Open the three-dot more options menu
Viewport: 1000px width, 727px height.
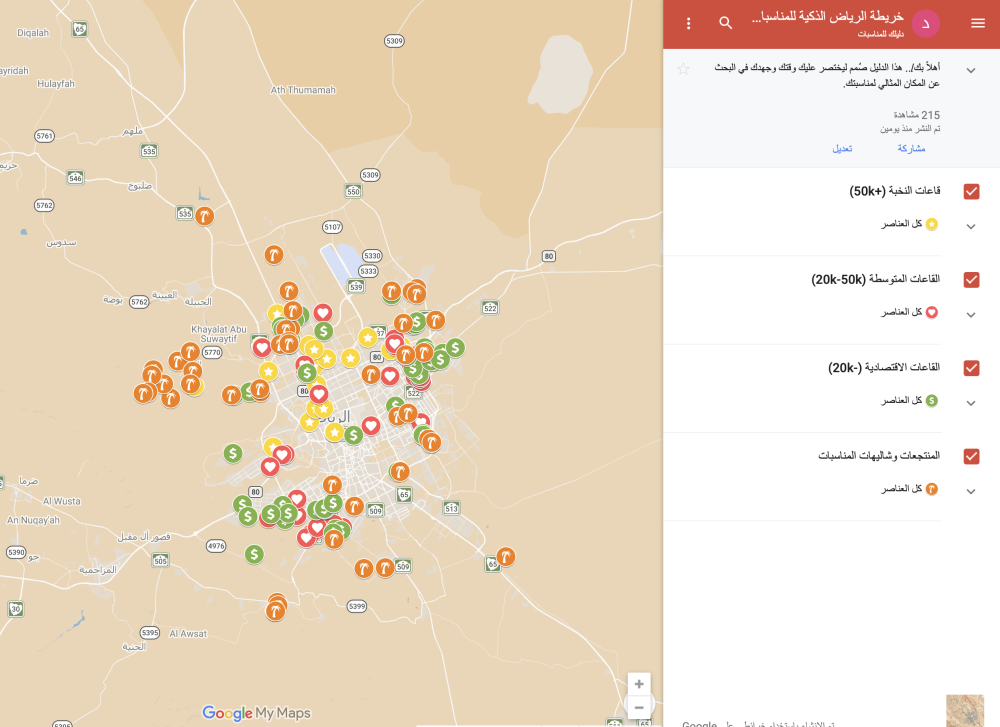(688, 23)
